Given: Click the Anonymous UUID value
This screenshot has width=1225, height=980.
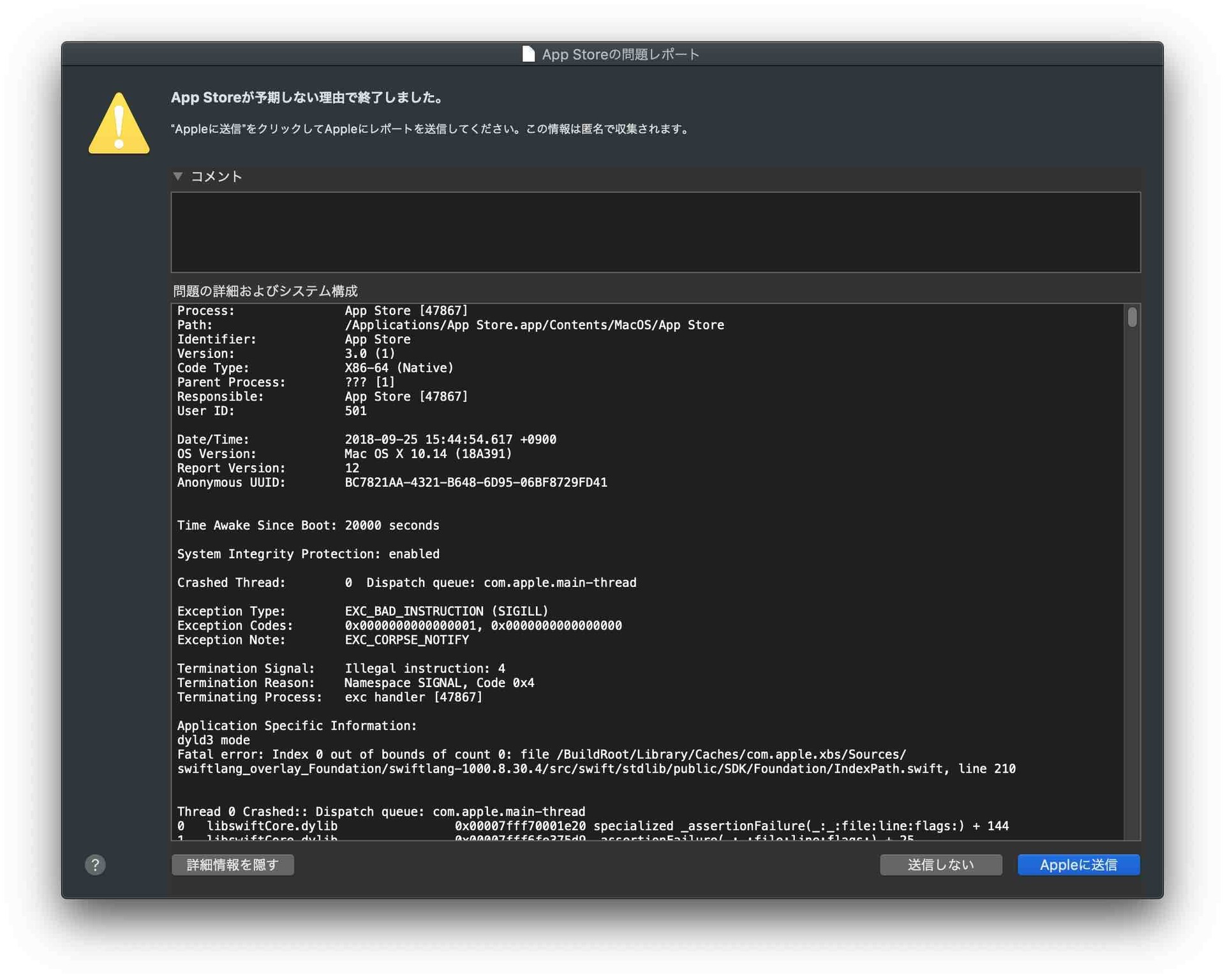Looking at the screenshot, I should (x=476, y=482).
